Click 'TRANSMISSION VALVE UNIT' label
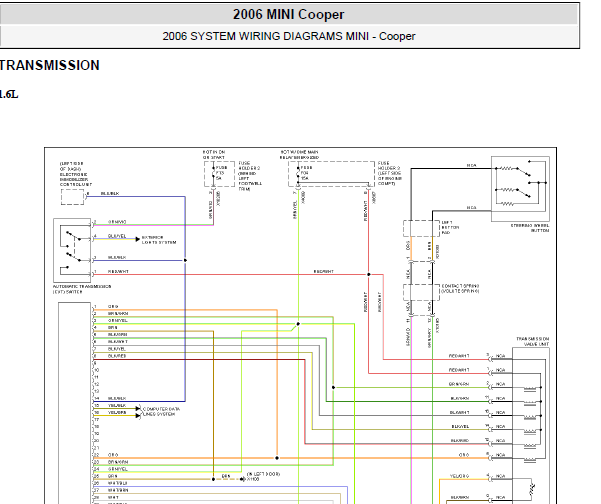Image resolution: width=601 pixels, height=504 pixels. pyautogui.click(x=532, y=341)
